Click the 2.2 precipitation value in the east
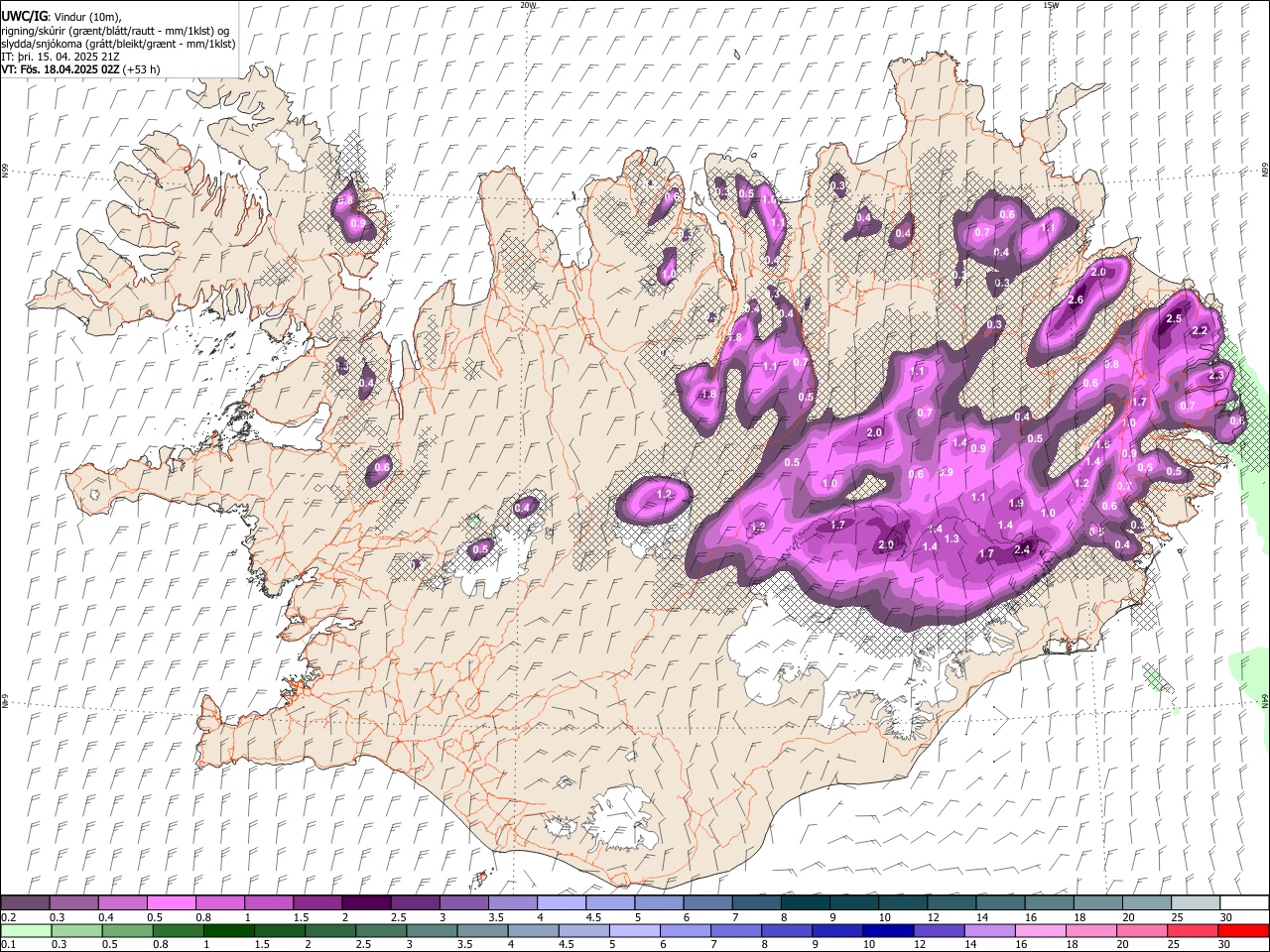The width and height of the screenshot is (1270, 952). (x=1200, y=331)
